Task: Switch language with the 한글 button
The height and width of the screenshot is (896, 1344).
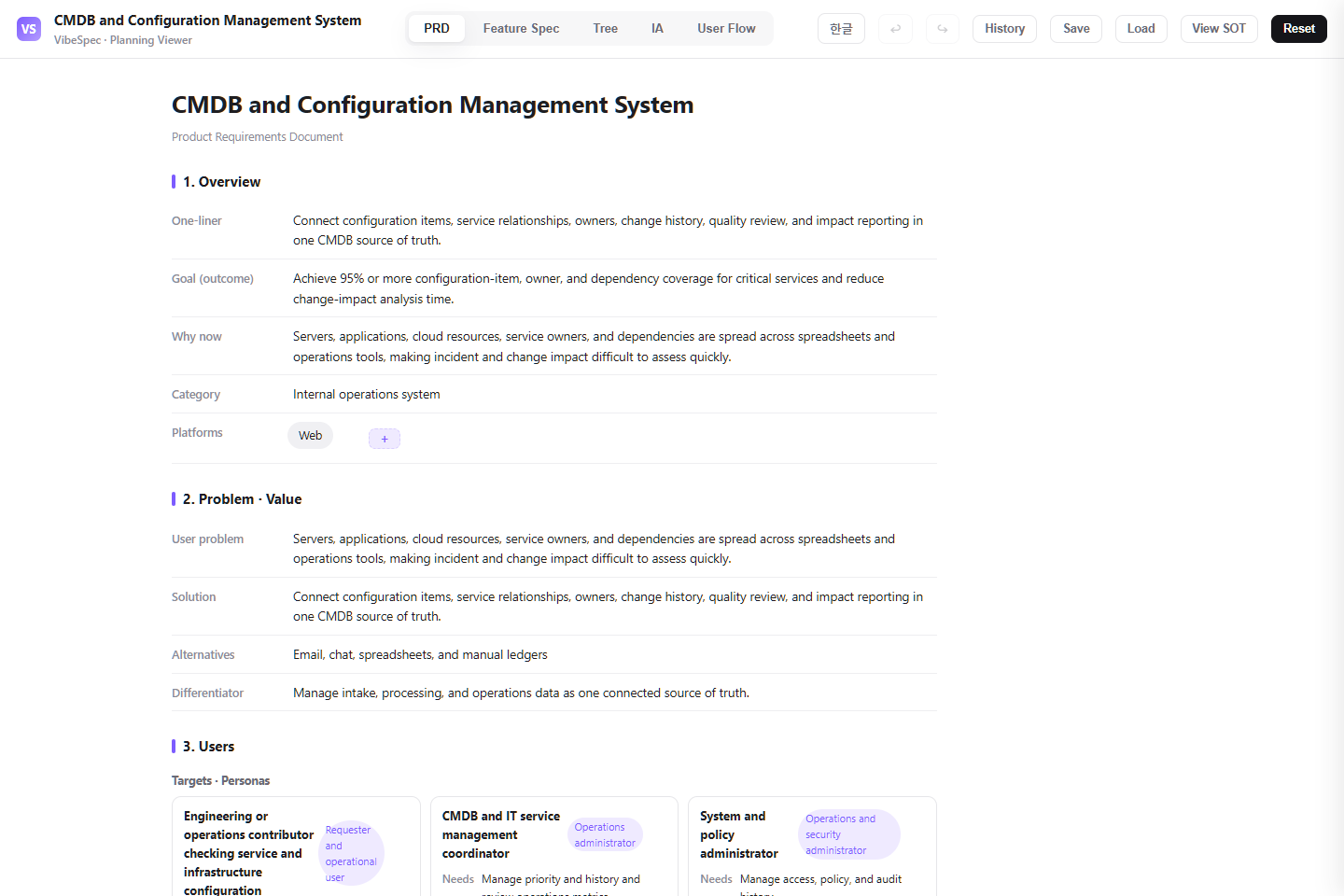Action: pyautogui.click(x=841, y=29)
